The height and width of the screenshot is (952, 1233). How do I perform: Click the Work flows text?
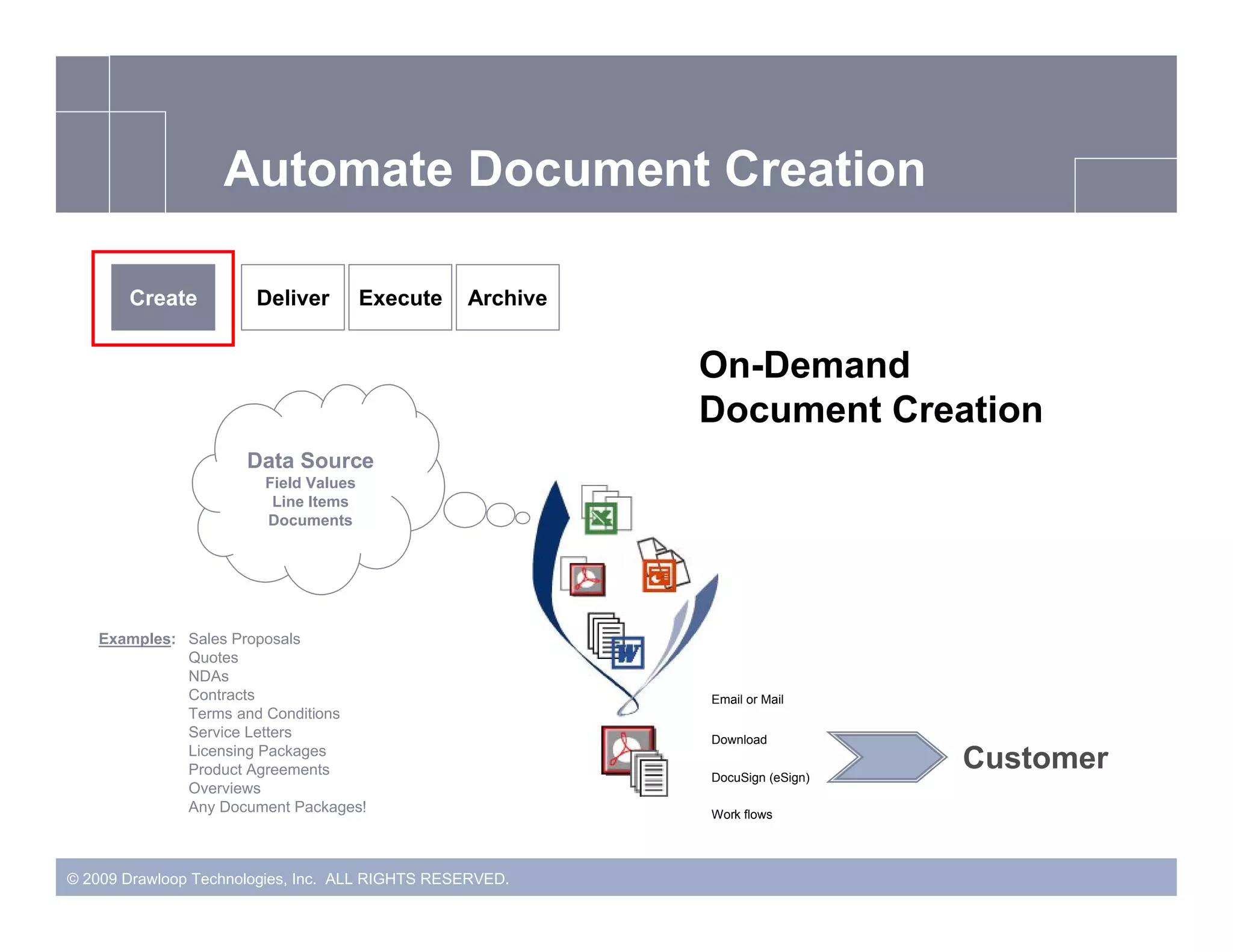pyautogui.click(x=741, y=814)
